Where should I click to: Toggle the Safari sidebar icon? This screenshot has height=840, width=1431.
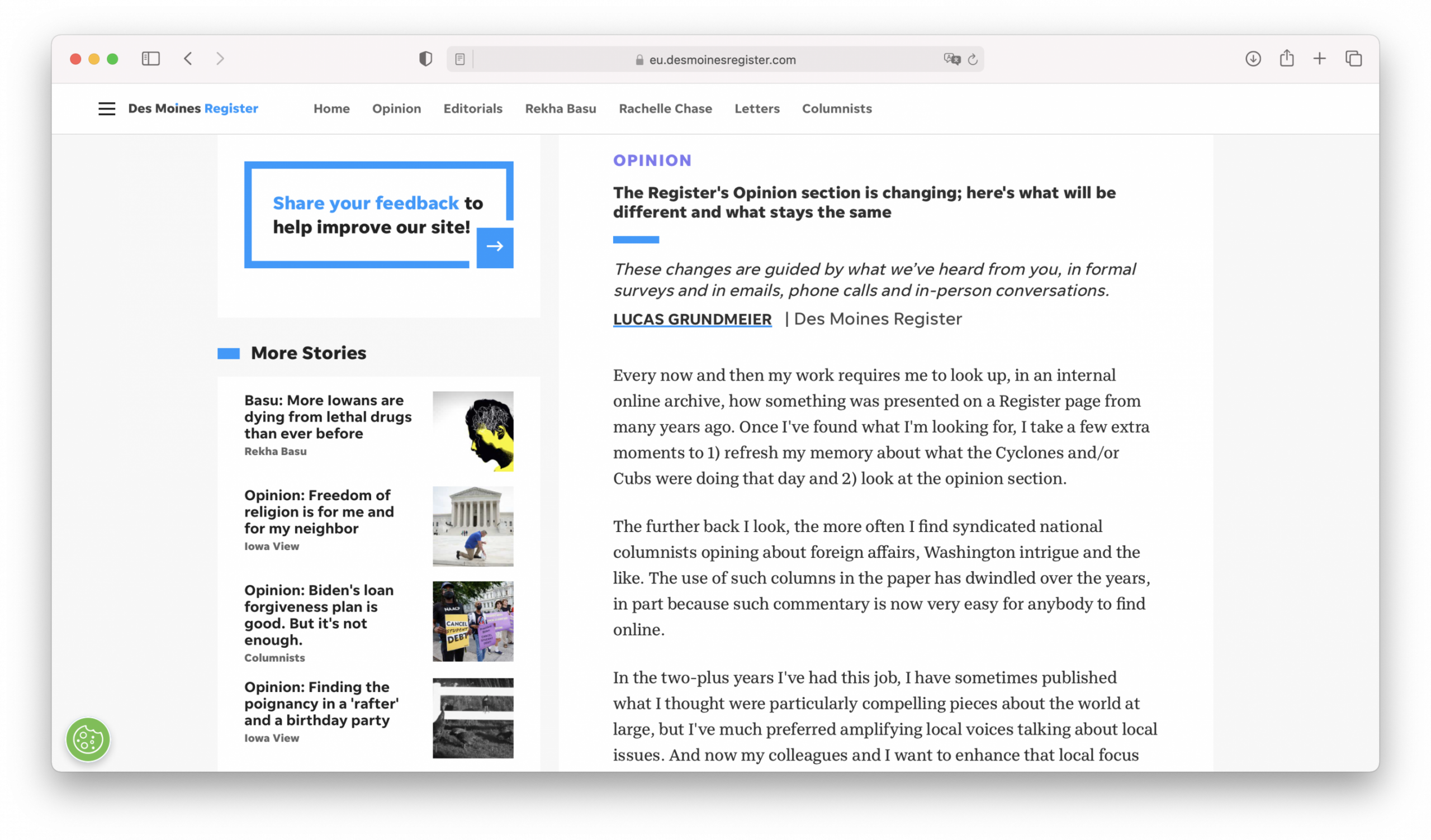(150, 59)
